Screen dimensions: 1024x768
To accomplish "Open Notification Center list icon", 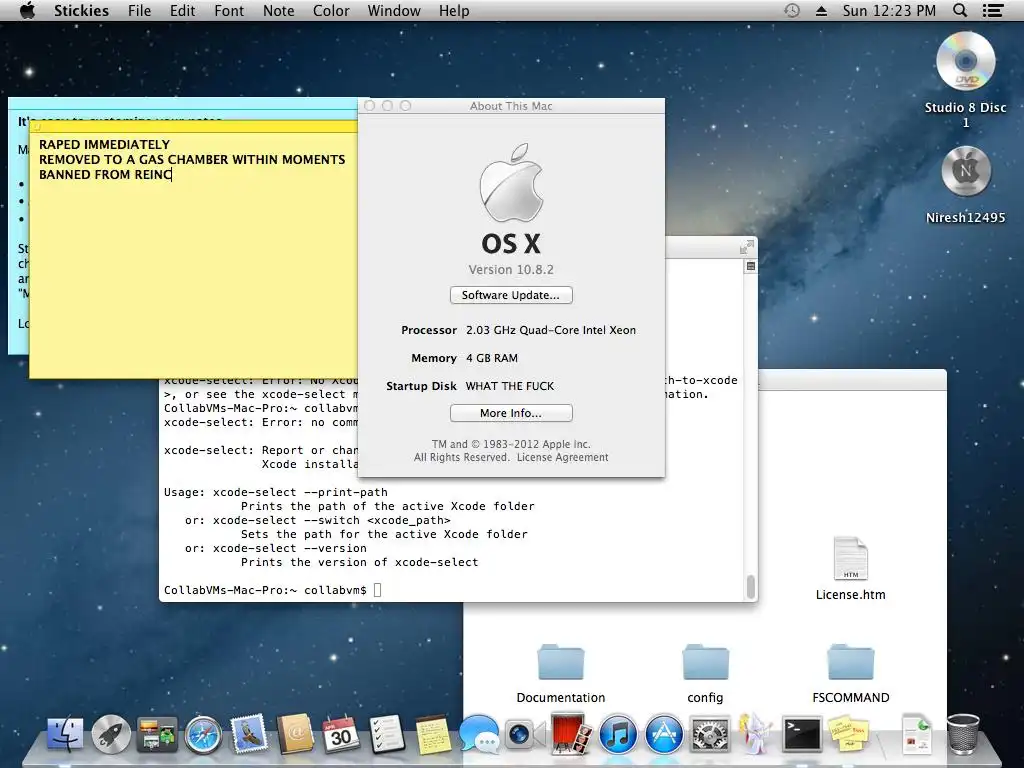I will [993, 10].
